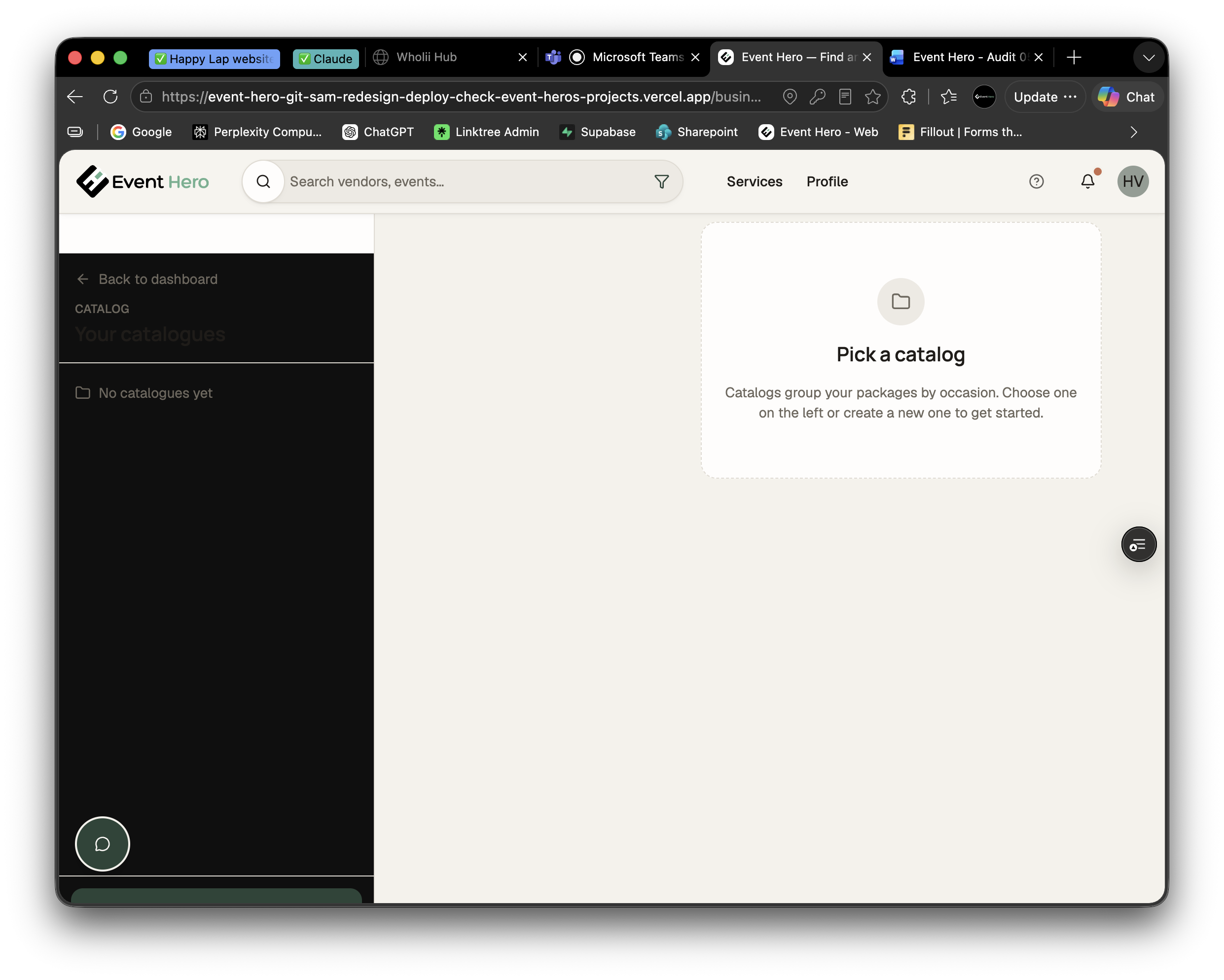The width and height of the screenshot is (1224, 980).
Task: Open the help question mark icon
Action: click(1036, 181)
